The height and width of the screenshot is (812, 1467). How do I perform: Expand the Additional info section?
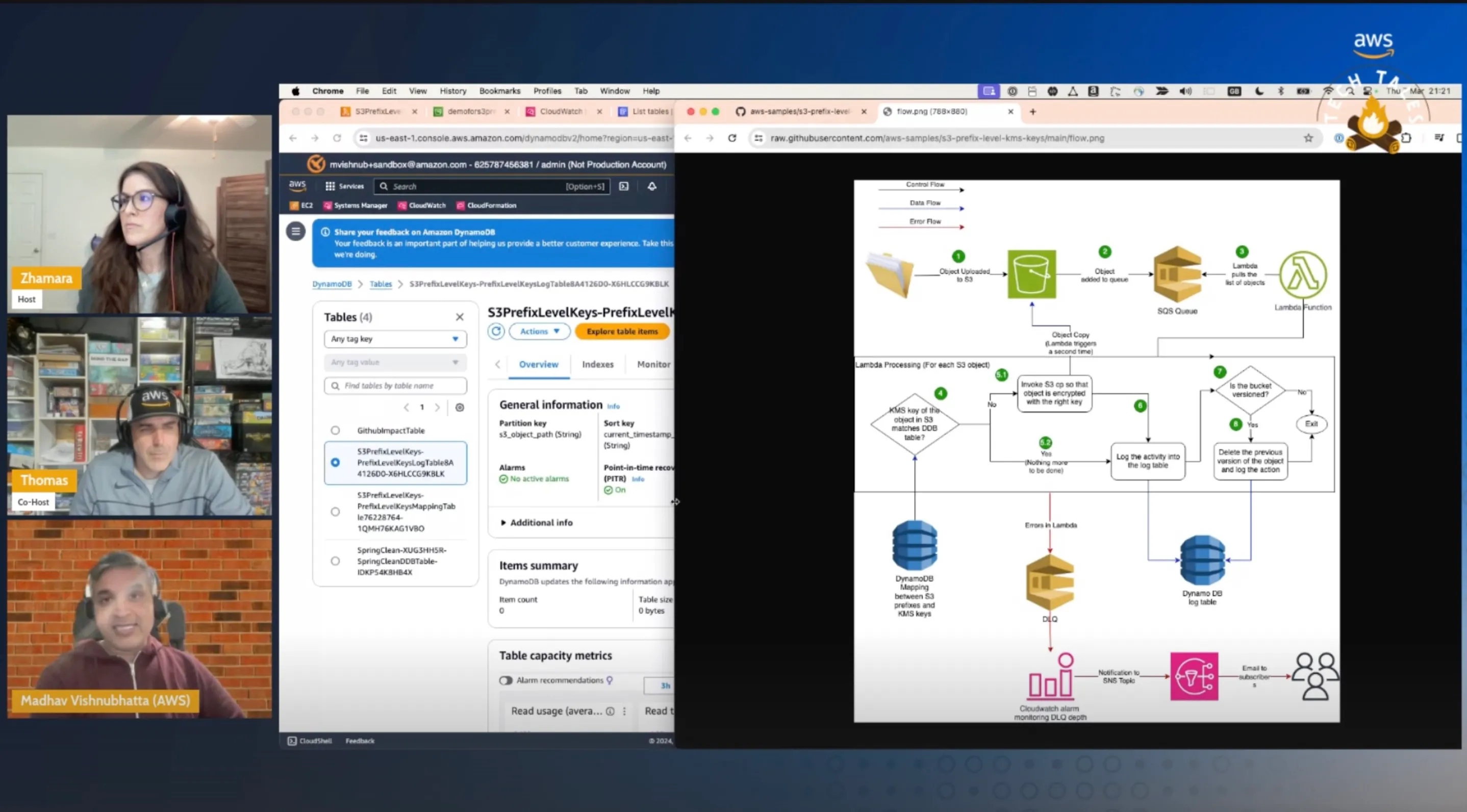pos(536,523)
